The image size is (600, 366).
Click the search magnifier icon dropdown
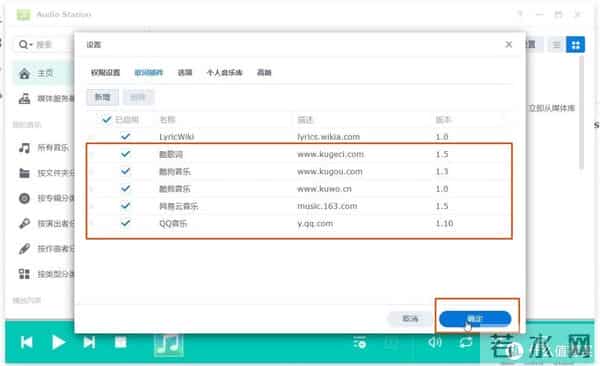pyautogui.click(x=25, y=45)
